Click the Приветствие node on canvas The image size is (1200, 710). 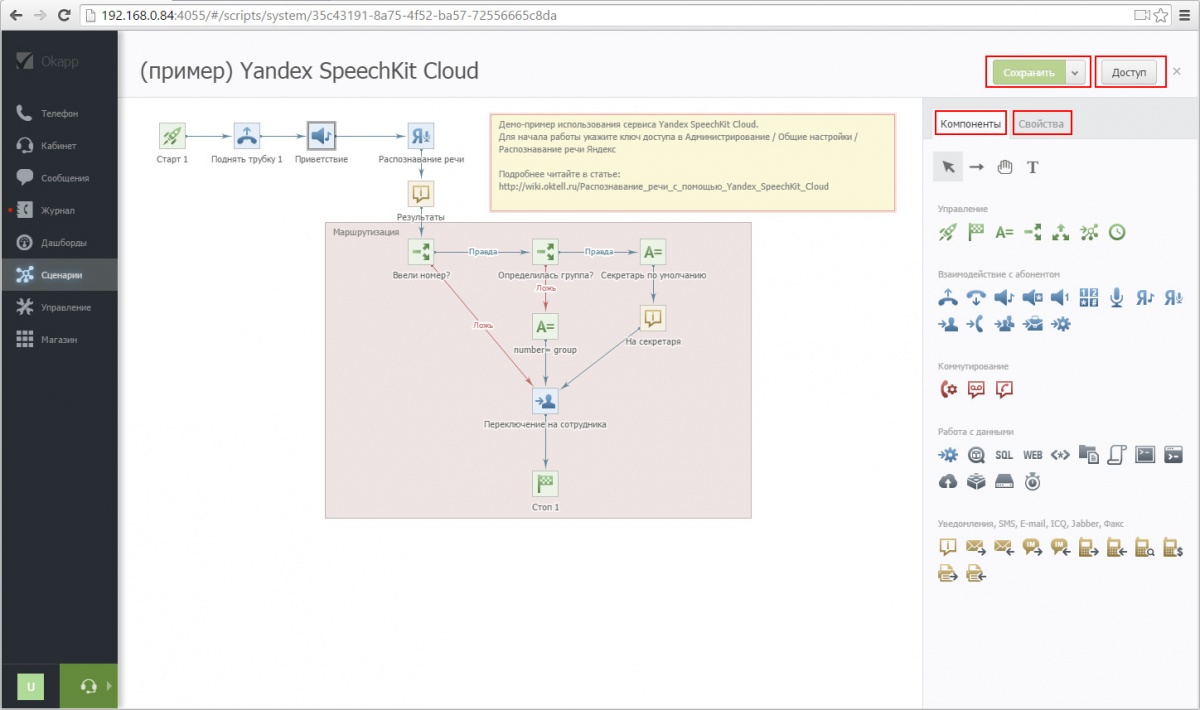pyautogui.click(x=321, y=136)
